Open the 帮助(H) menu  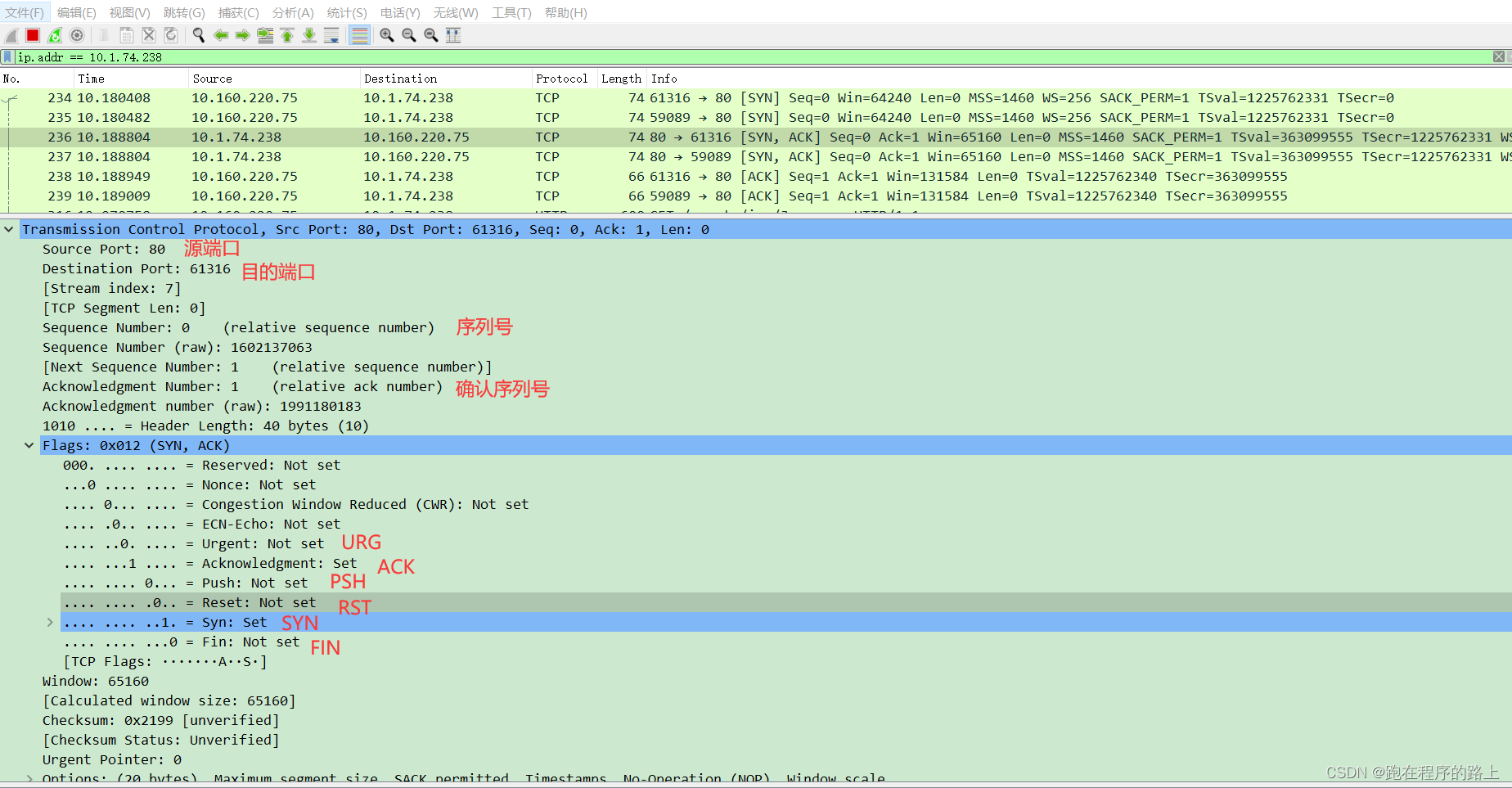point(566,13)
